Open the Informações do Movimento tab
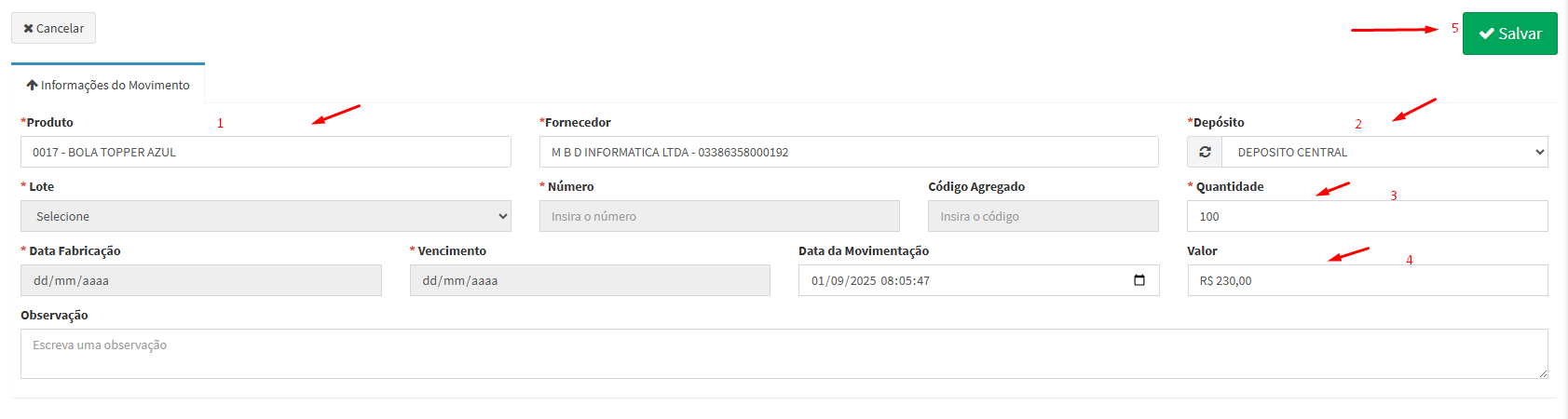1568x419 pixels. tap(108, 85)
